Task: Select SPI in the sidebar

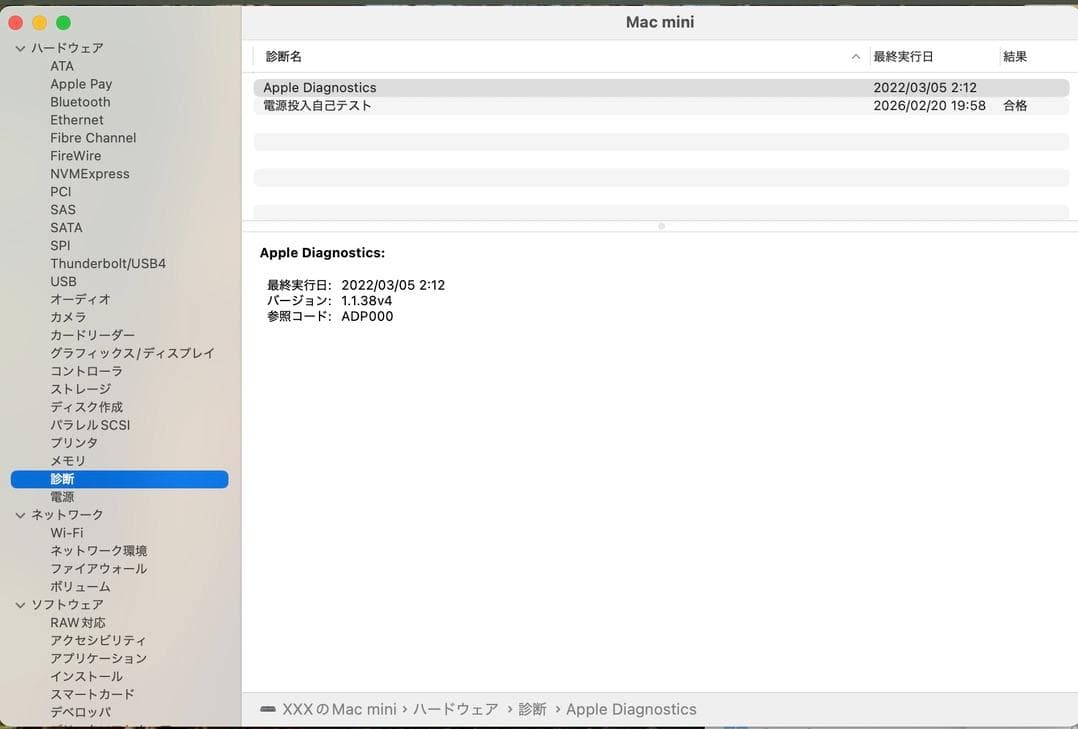Action: click(x=60, y=246)
